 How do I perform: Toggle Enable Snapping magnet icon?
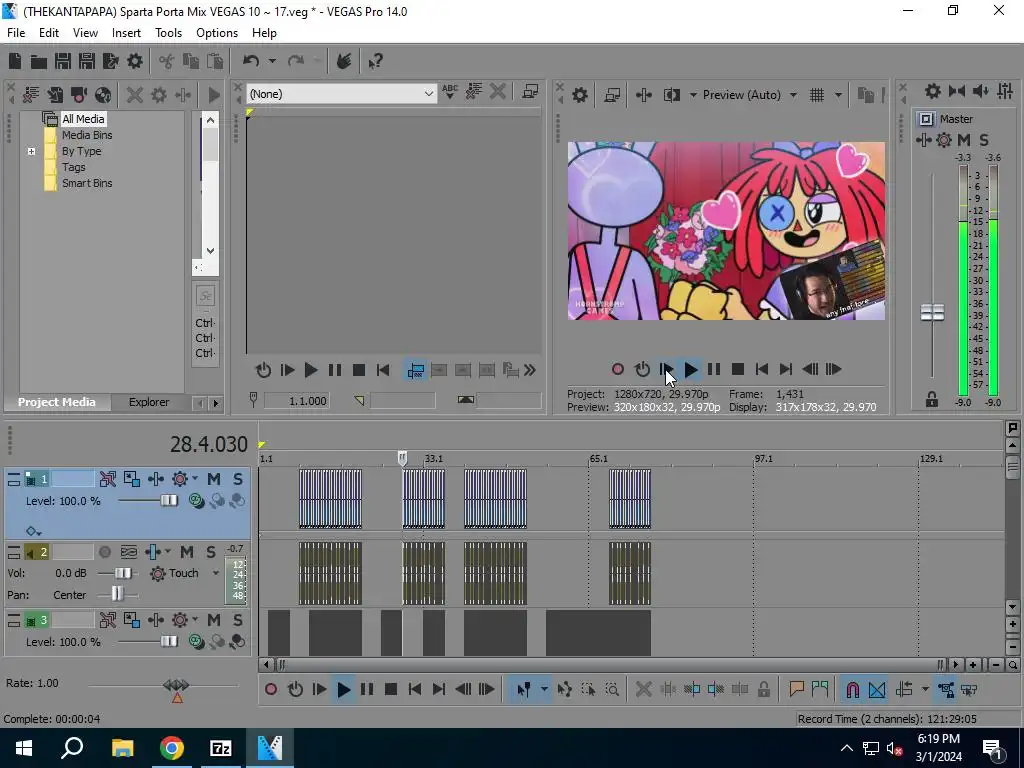pos(852,690)
